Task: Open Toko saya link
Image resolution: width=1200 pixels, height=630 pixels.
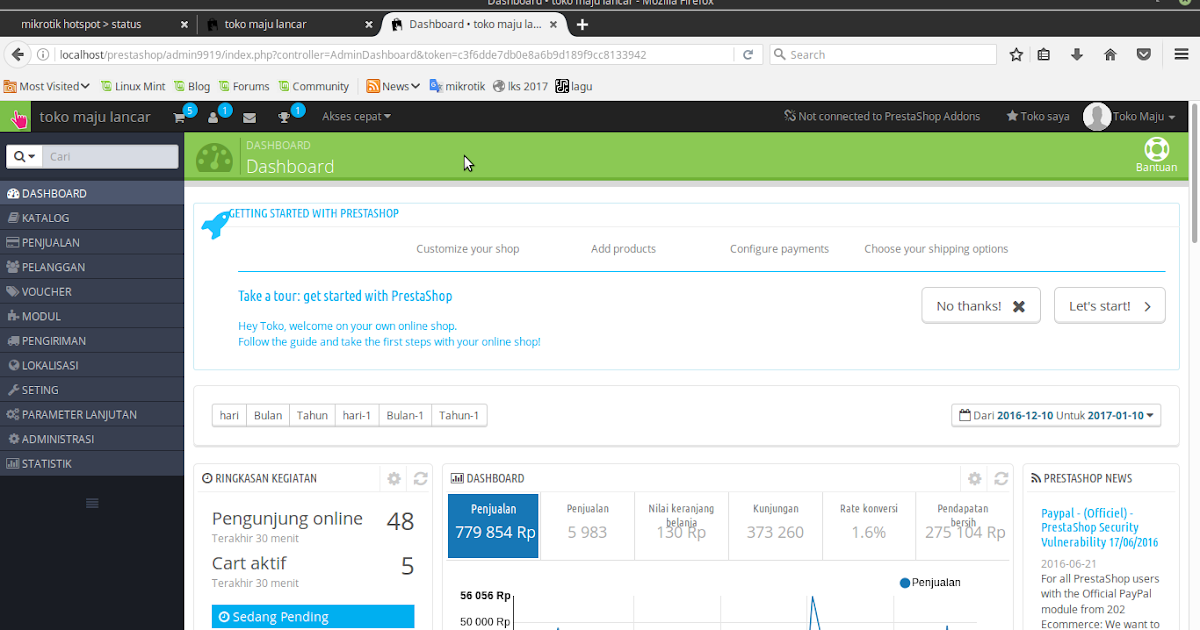Action: pos(1038,117)
